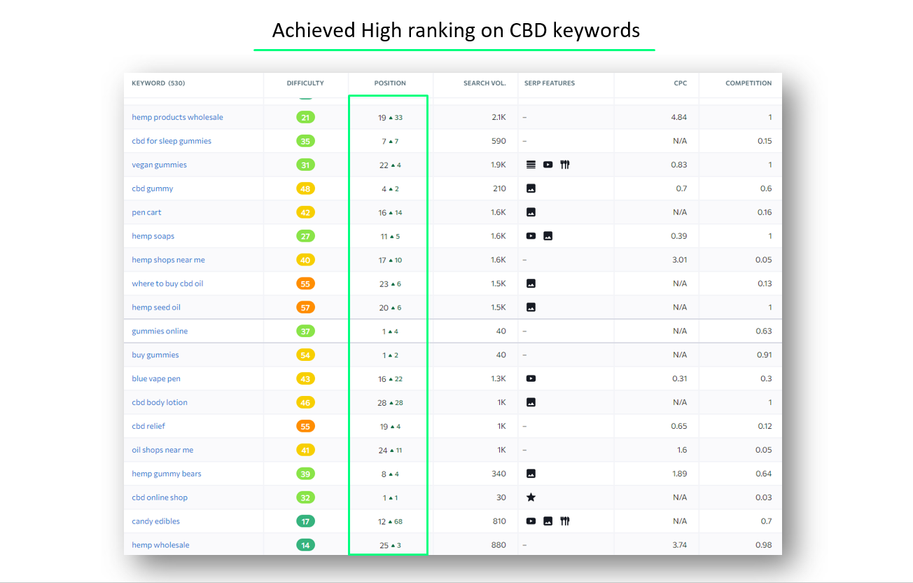Open the where to buy cbd oil link
This screenshot has height=583, width=913.
tap(167, 284)
